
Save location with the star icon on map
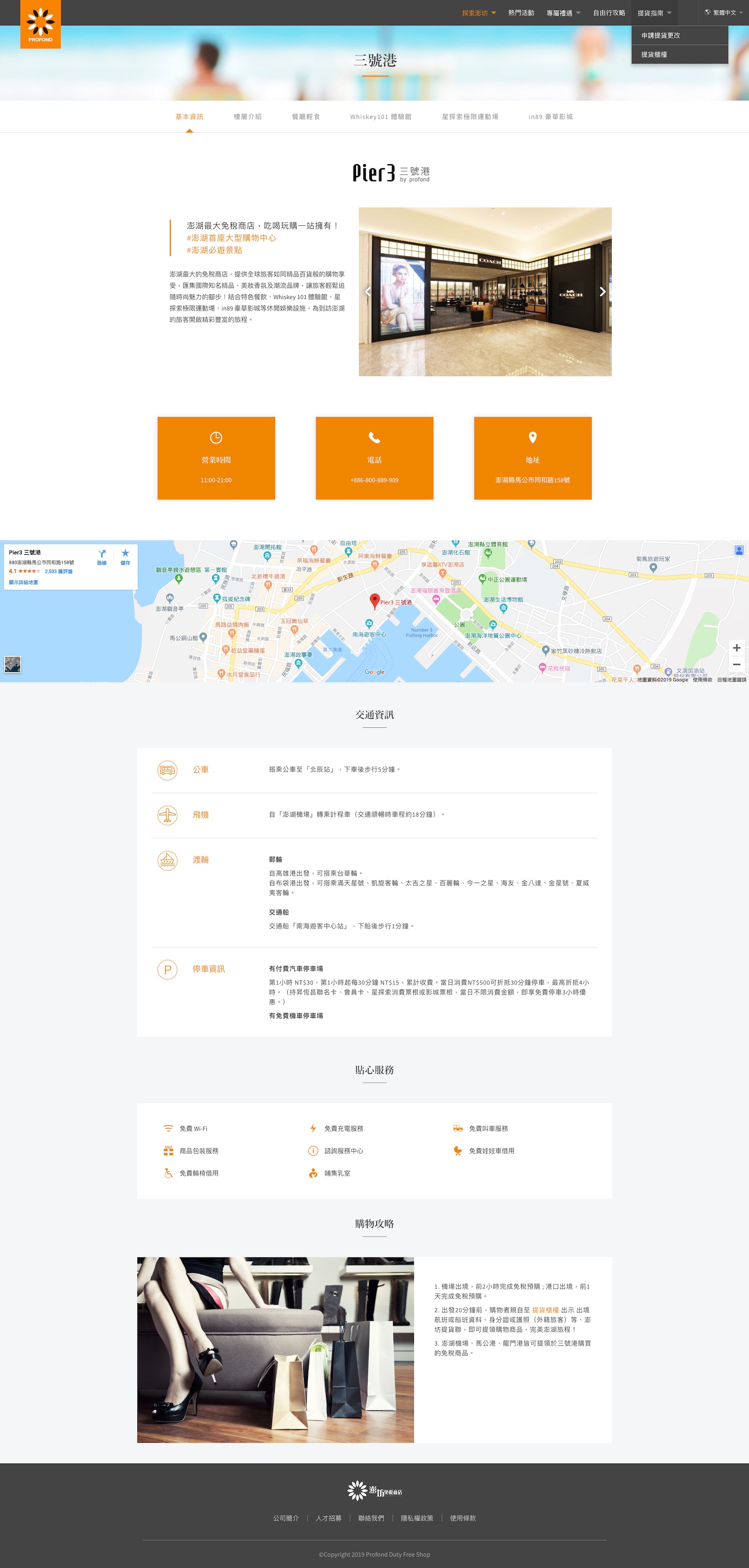(125, 555)
